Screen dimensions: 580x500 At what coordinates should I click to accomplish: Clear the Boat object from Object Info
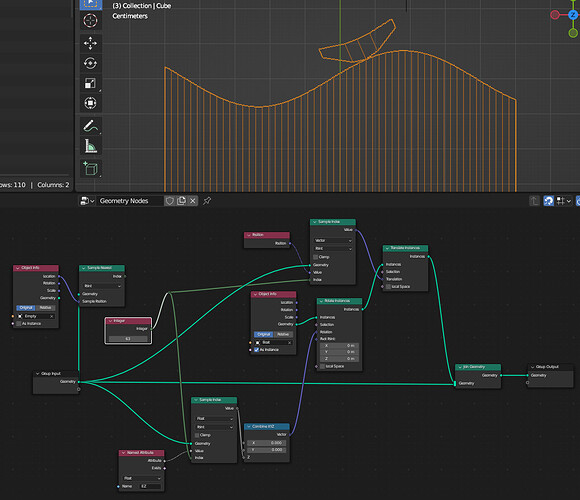pos(290,342)
